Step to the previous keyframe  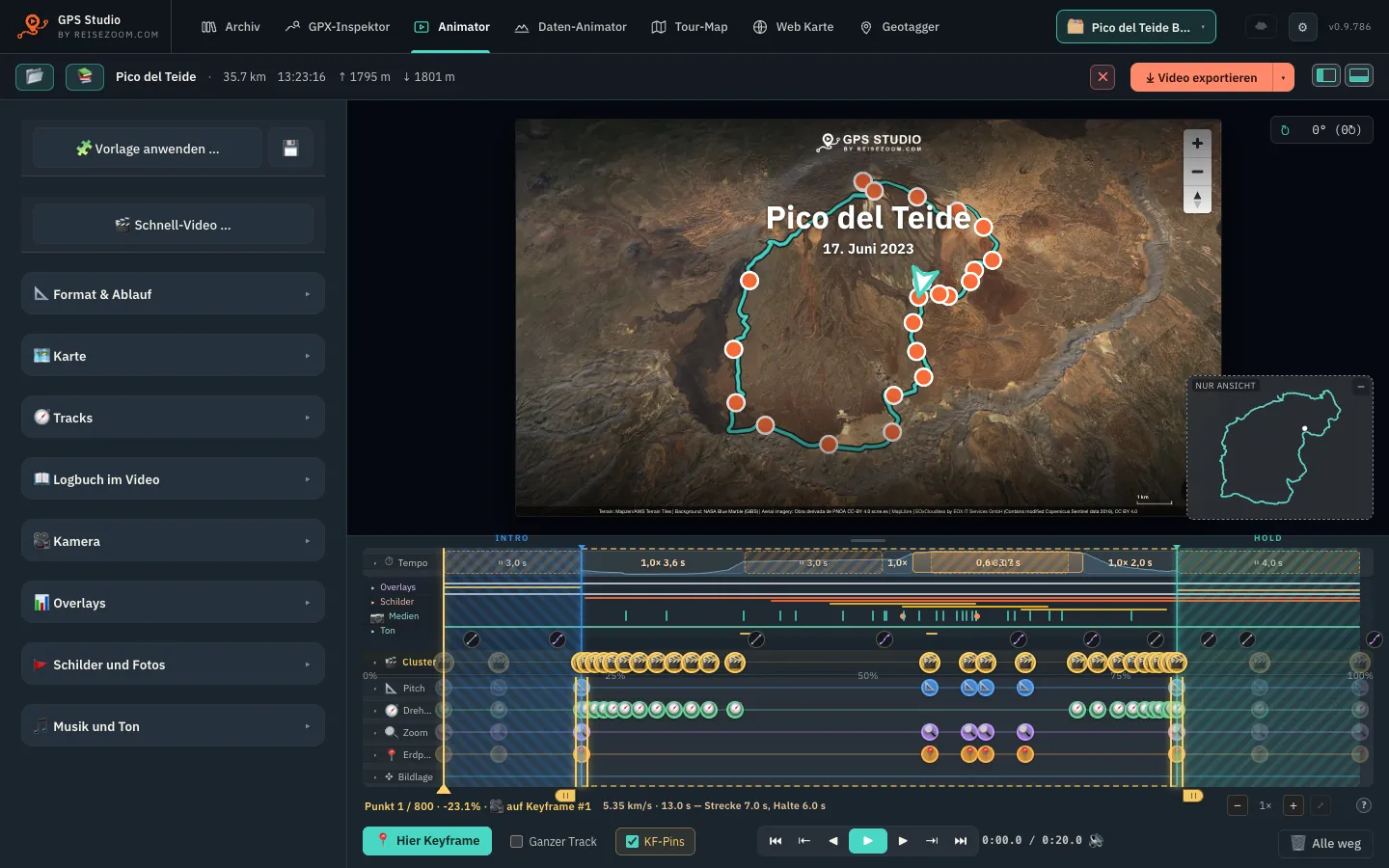(804, 841)
